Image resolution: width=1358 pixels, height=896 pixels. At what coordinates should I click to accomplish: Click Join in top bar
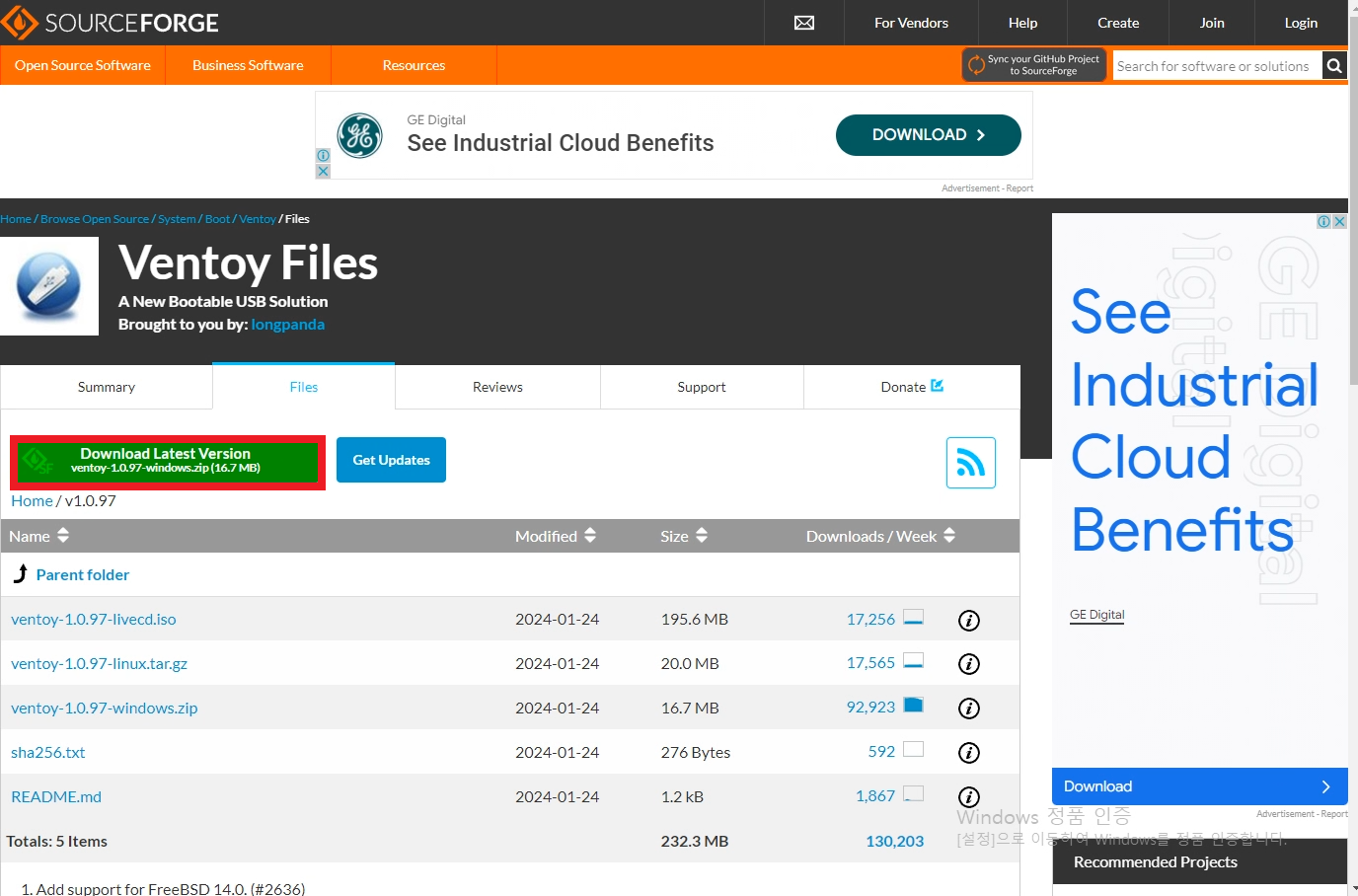click(1212, 23)
